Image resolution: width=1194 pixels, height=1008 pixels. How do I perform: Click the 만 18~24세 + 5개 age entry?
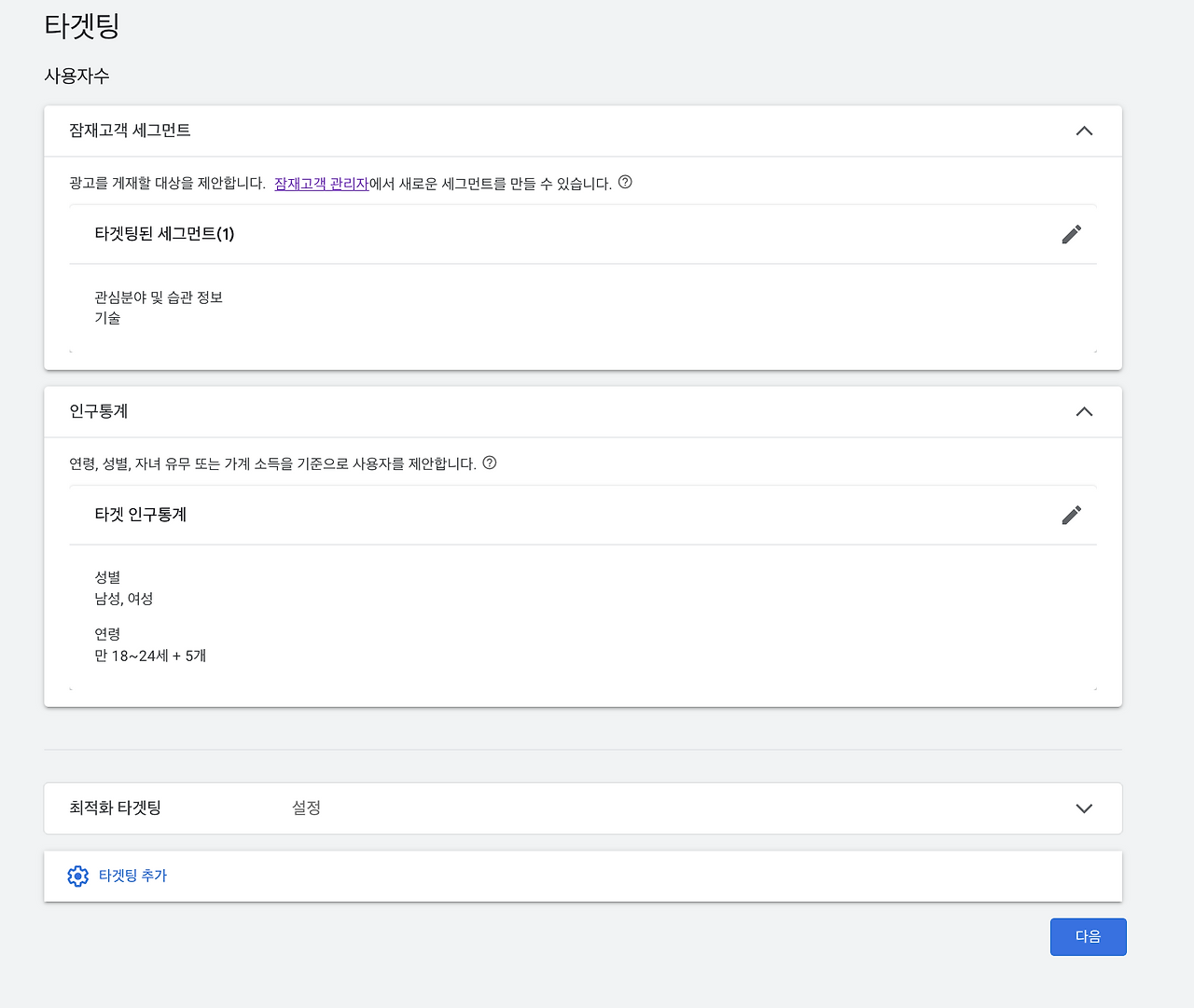[x=151, y=656]
